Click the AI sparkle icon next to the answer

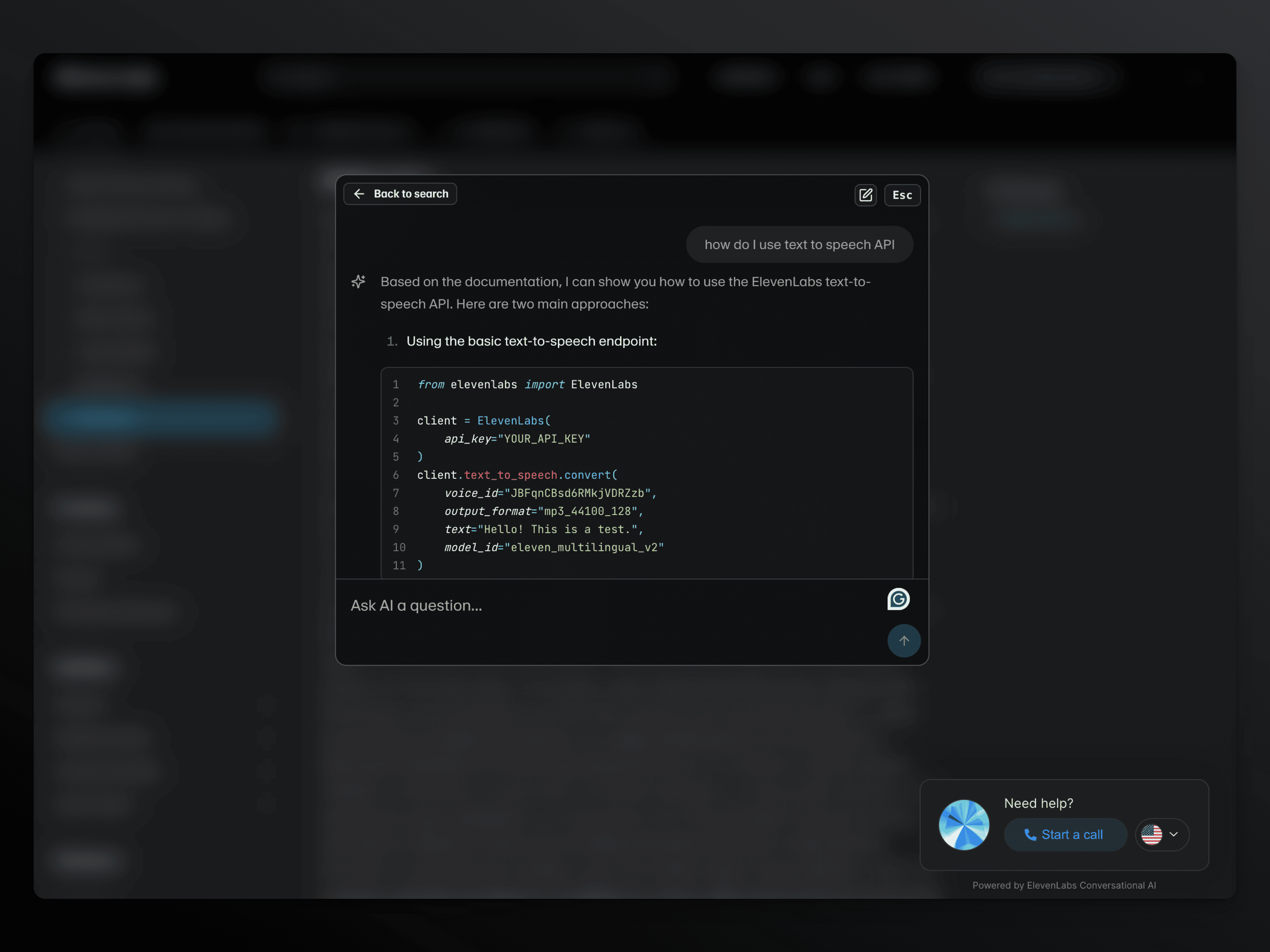click(x=358, y=281)
